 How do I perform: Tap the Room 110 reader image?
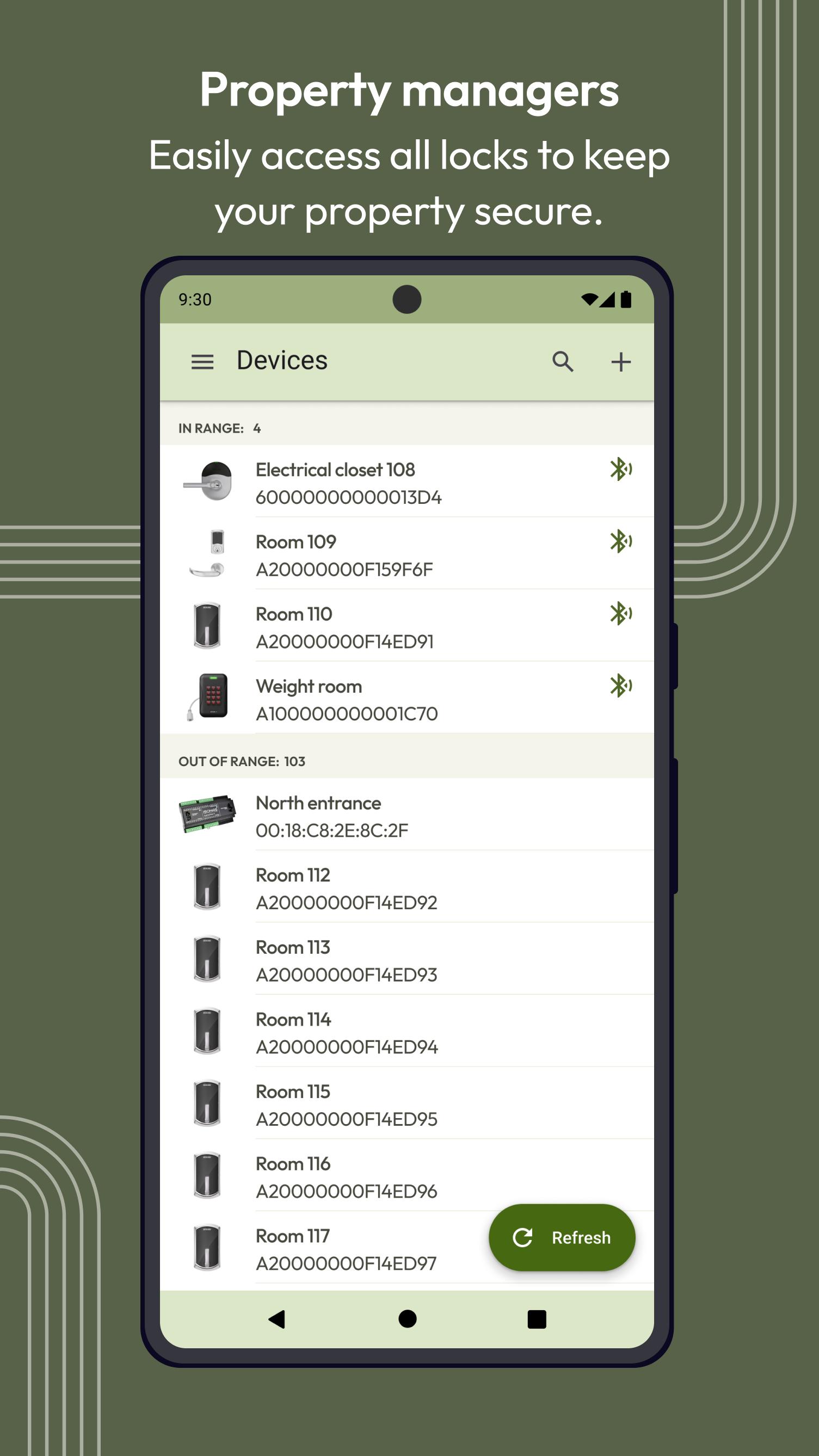click(207, 626)
